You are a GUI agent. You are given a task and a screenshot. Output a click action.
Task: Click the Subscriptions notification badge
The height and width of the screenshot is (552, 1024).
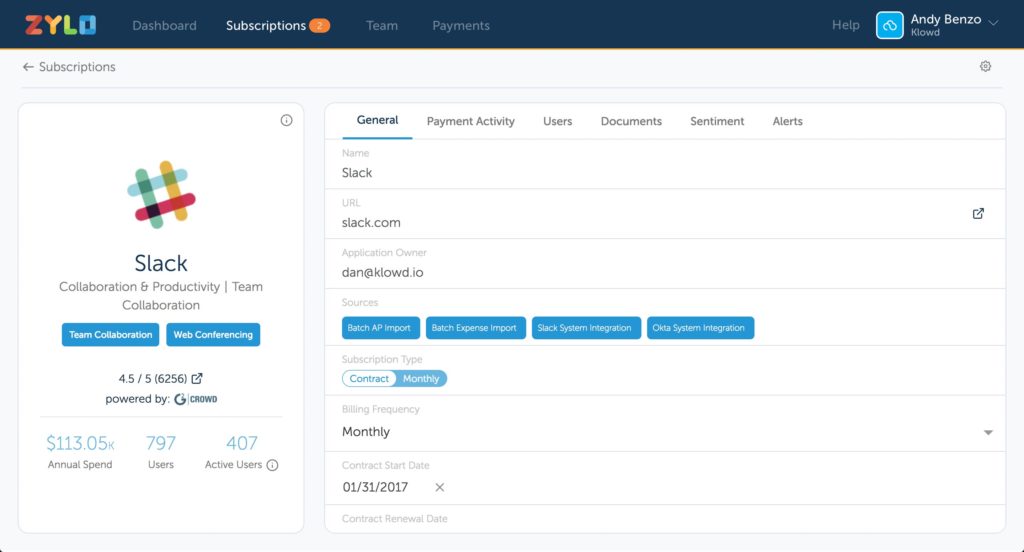point(319,25)
